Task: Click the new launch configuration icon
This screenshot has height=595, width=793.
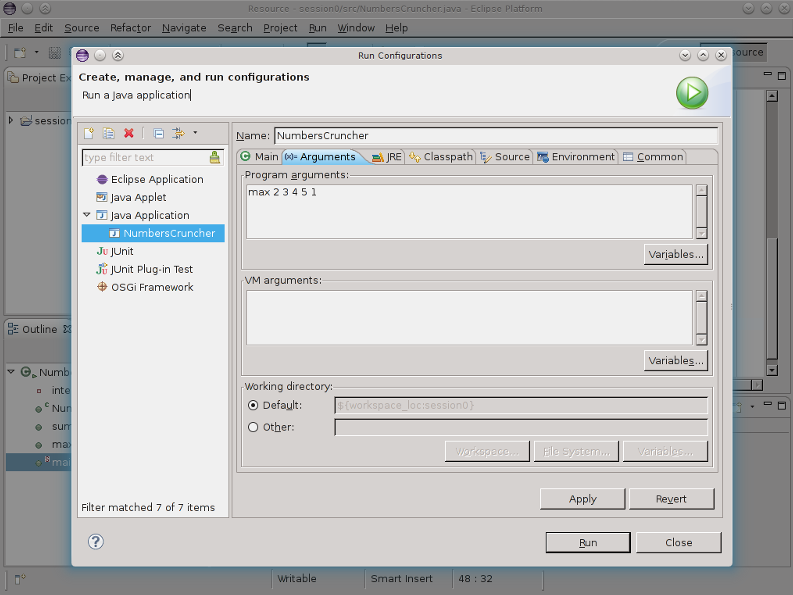Action: (89, 133)
